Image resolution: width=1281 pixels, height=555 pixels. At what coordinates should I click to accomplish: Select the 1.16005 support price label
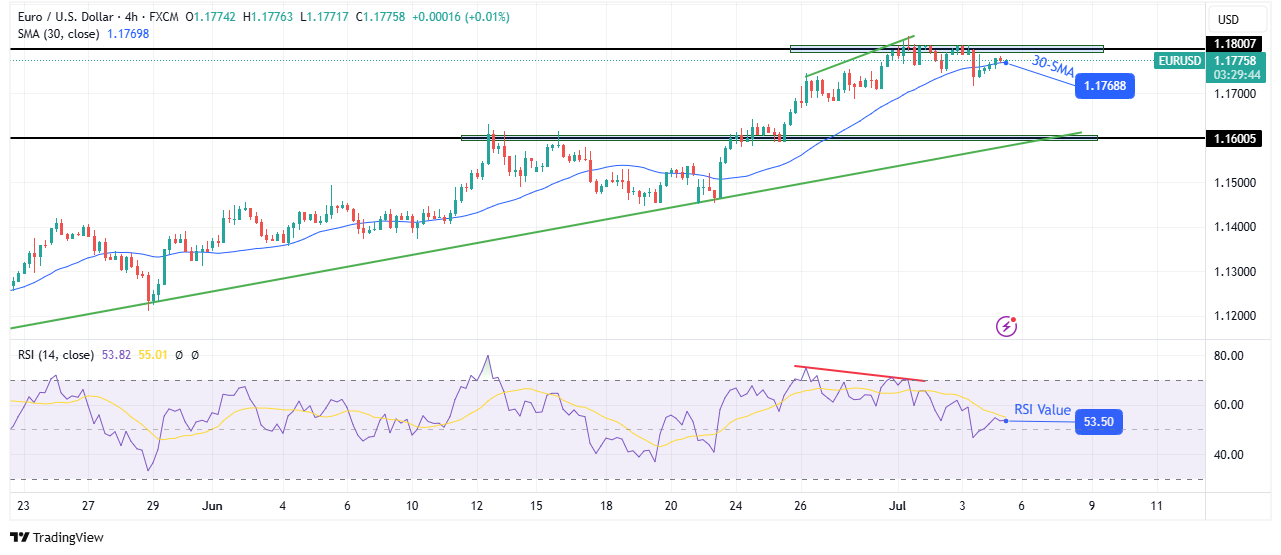point(1236,138)
